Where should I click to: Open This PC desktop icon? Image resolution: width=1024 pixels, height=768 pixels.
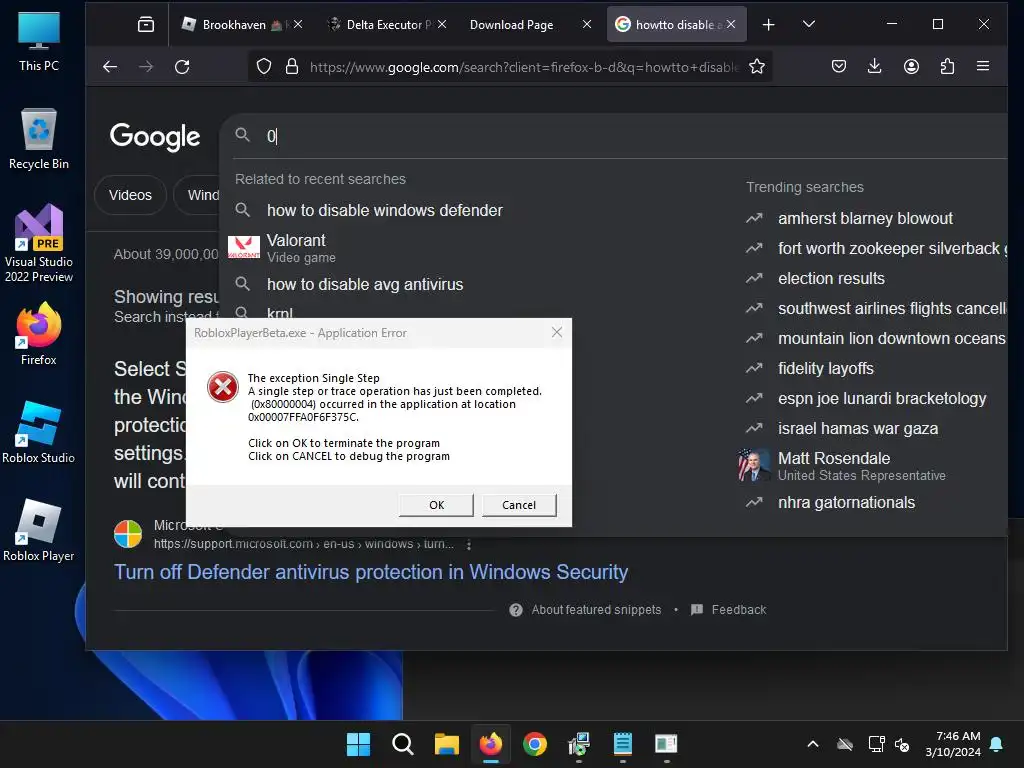[x=39, y=42]
